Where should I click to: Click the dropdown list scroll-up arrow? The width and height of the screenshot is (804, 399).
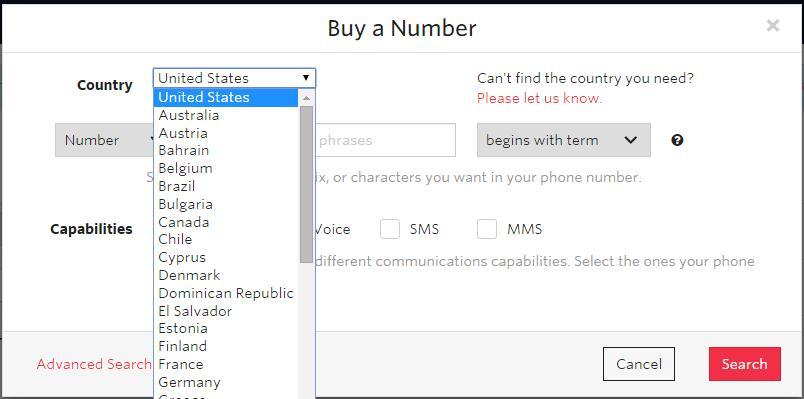coord(306,97)
